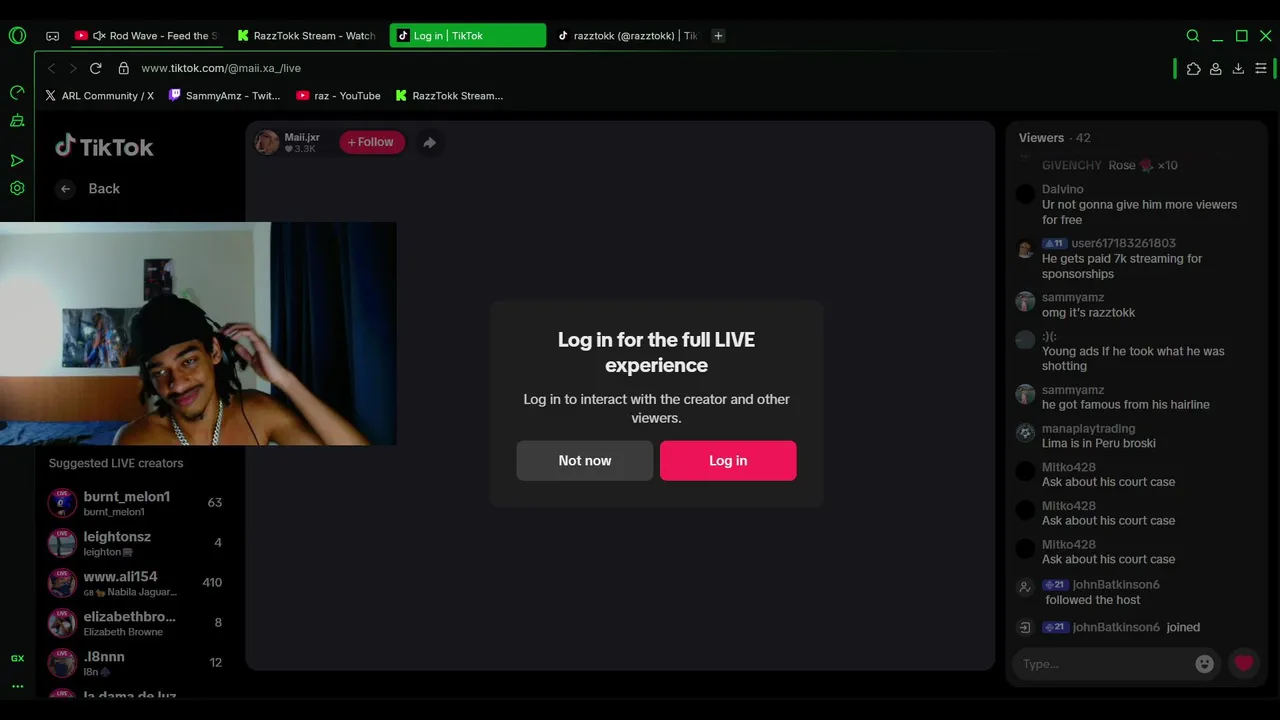Open the browser profile account icon
The height and width of the screenshot is (720, 1280).
(1215, 69)
